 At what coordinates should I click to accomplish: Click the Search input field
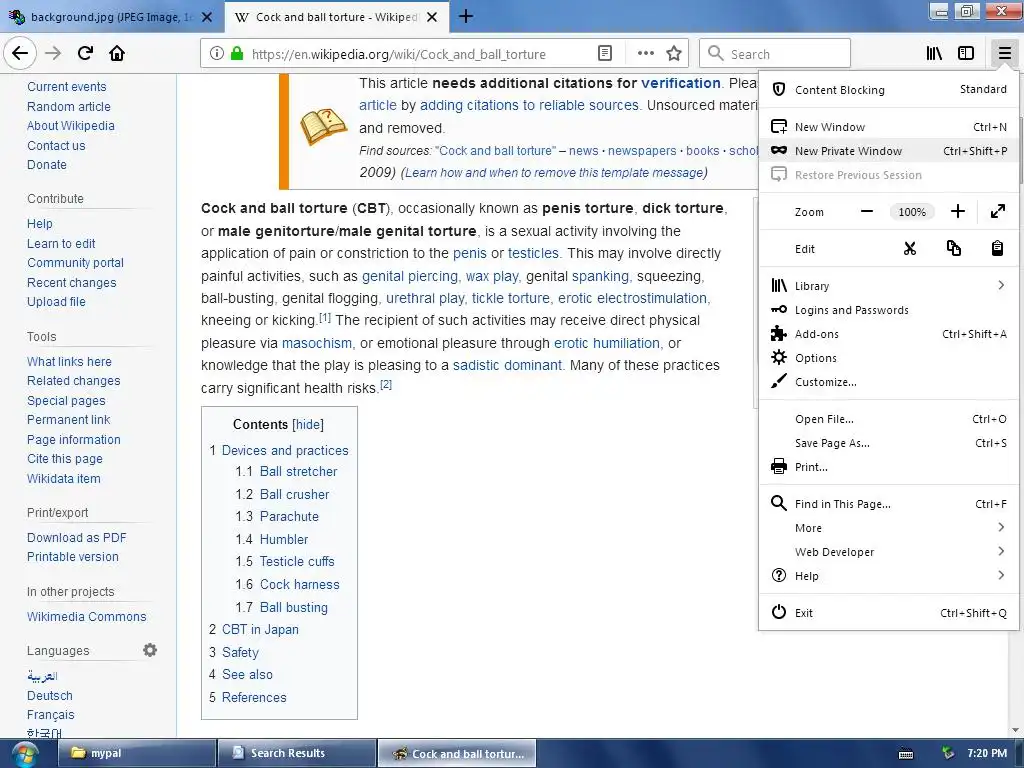tap(775, 54)
